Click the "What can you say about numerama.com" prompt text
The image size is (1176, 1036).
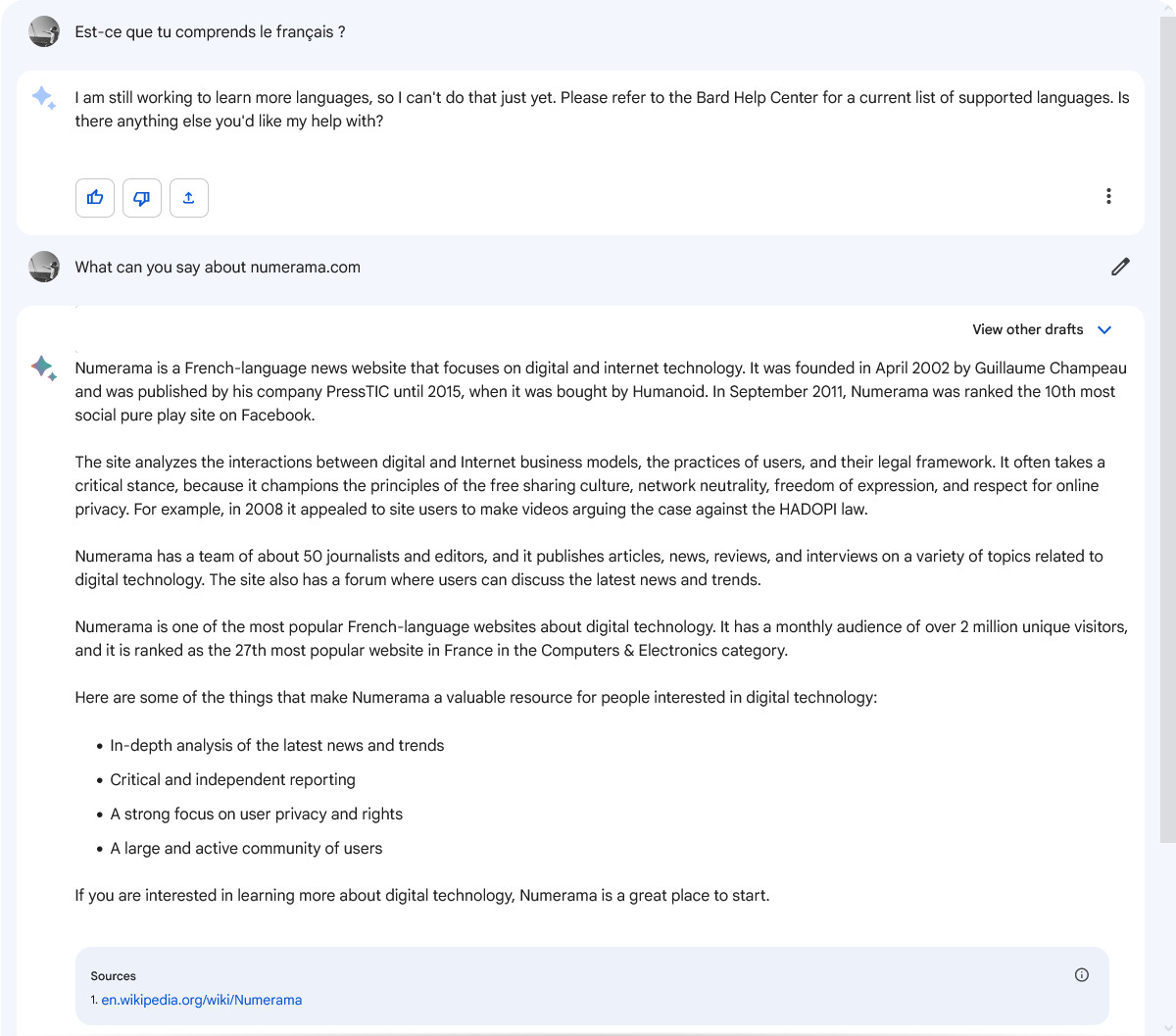pos(218,268)
